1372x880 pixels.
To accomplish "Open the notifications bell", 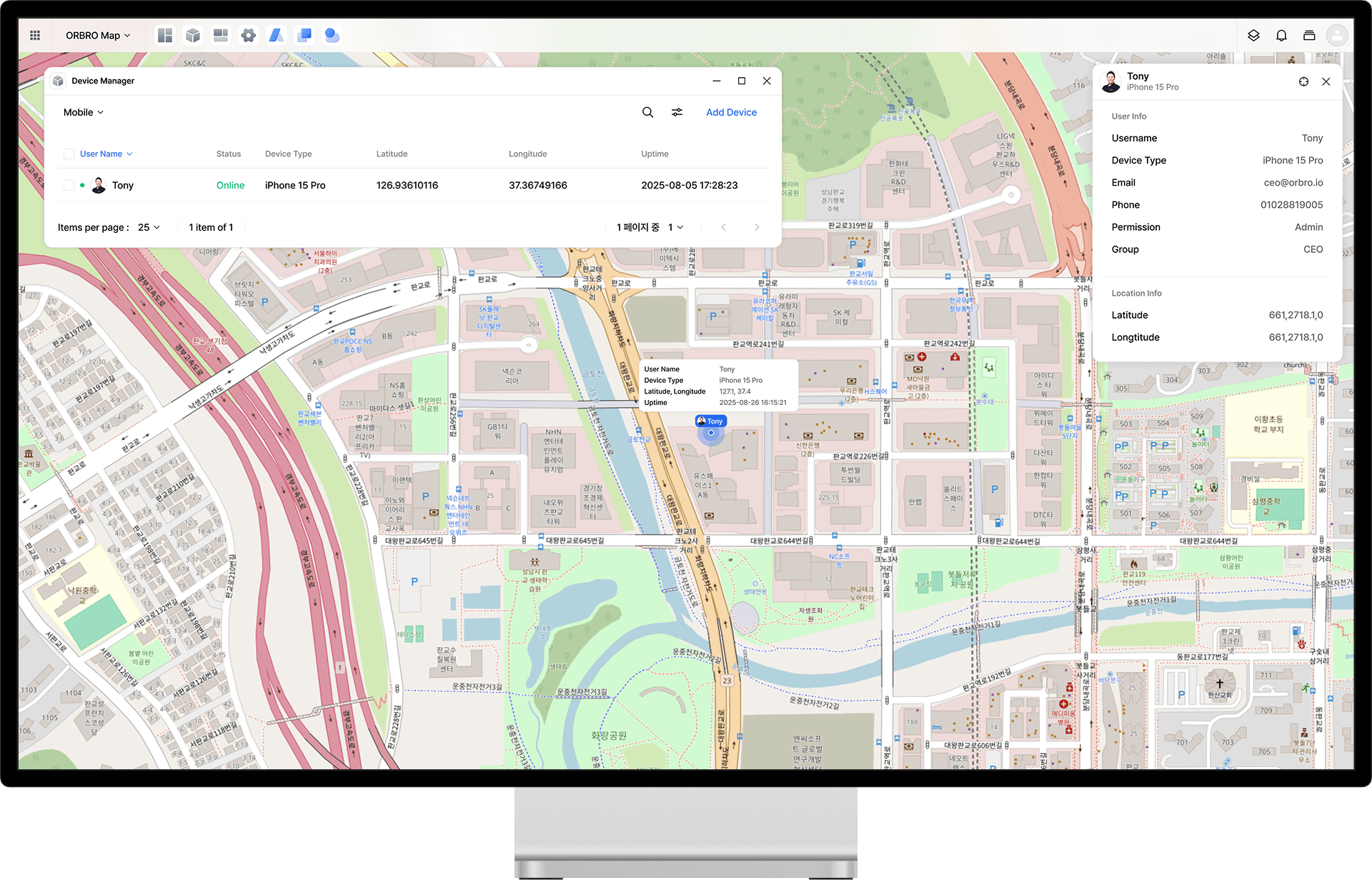I will pyautogui.click(x=1281, y=35).
